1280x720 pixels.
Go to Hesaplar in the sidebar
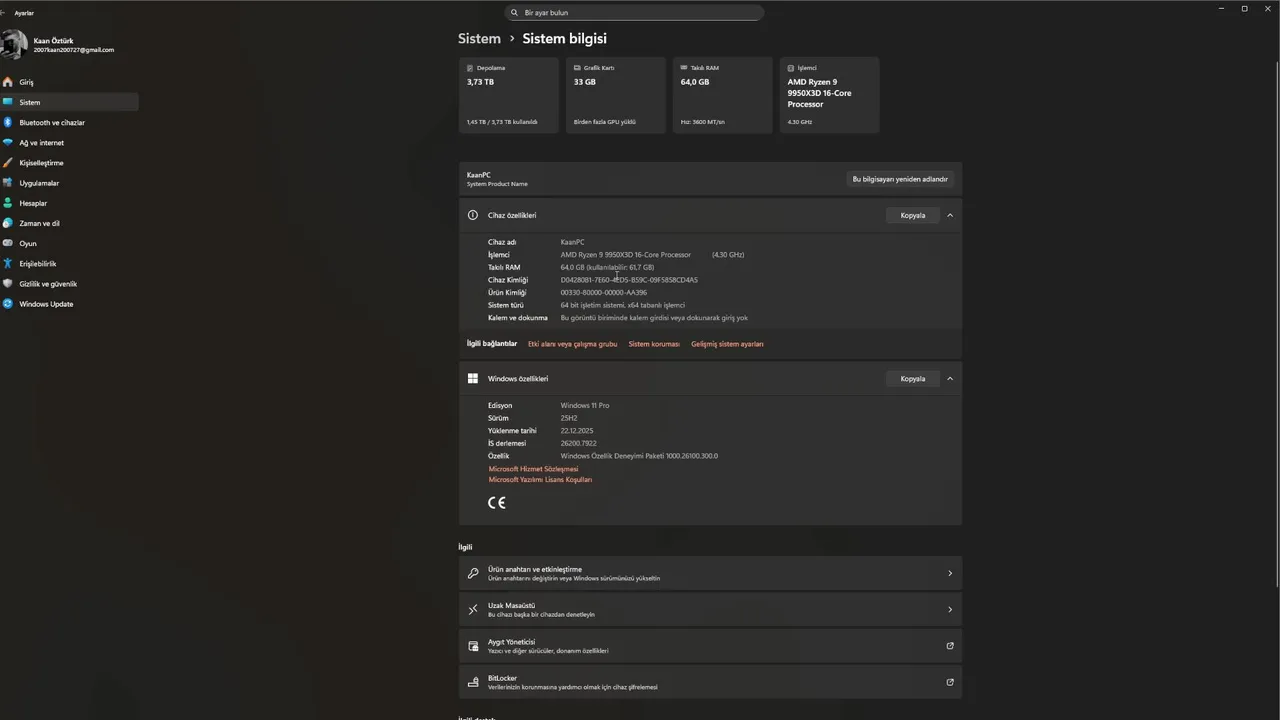tap(33, 203)
